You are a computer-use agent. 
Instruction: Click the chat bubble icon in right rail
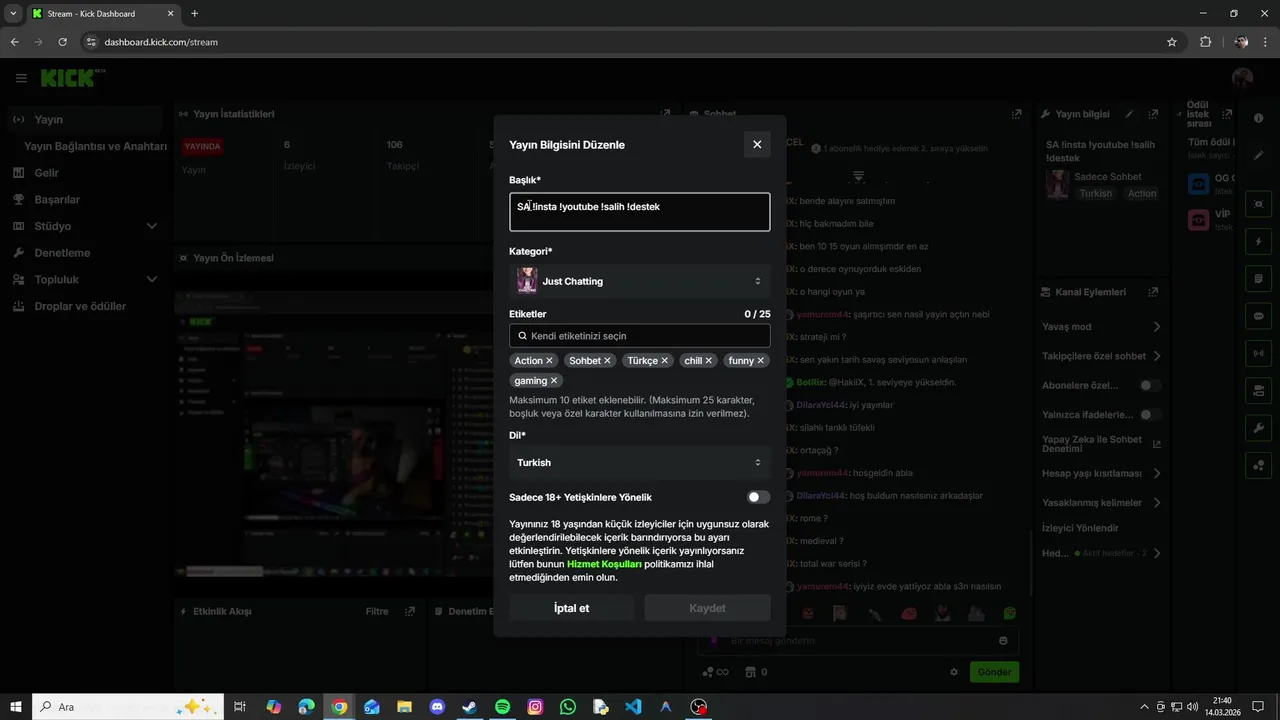tap(1259, 316)
